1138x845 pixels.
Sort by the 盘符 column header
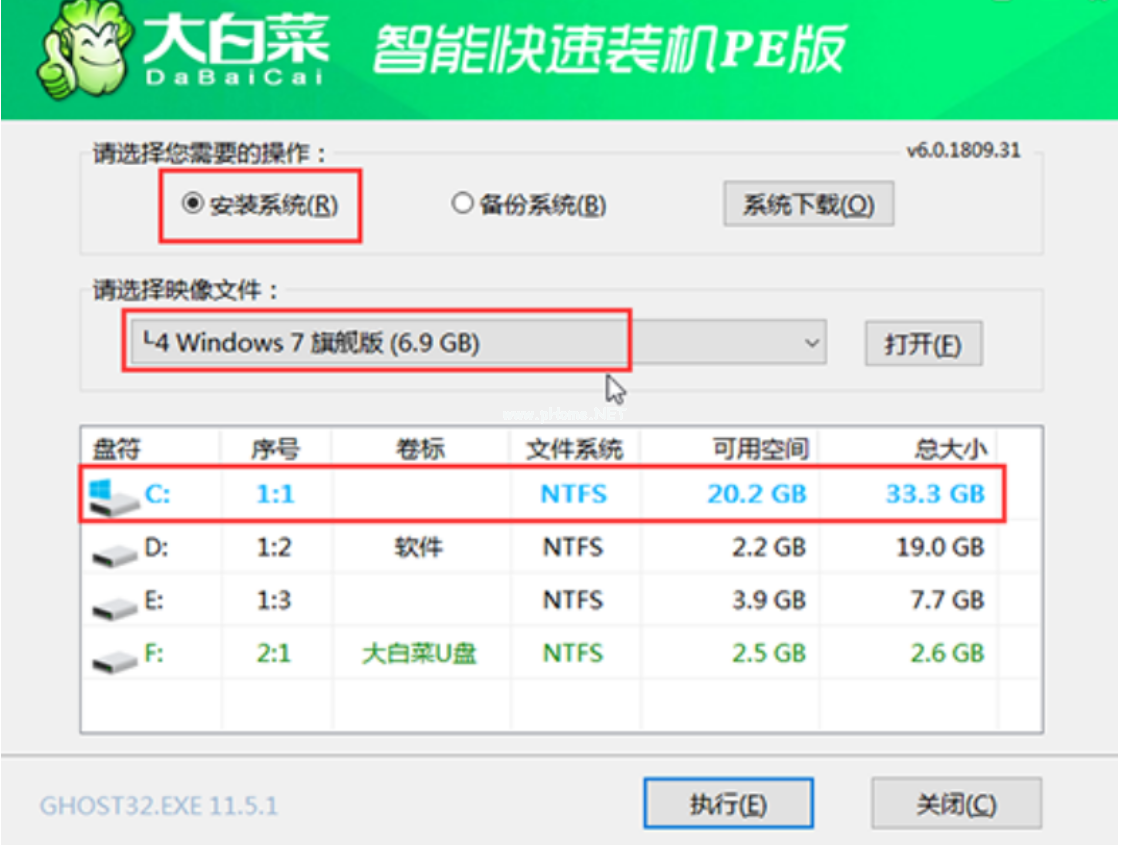click(117, 449)
